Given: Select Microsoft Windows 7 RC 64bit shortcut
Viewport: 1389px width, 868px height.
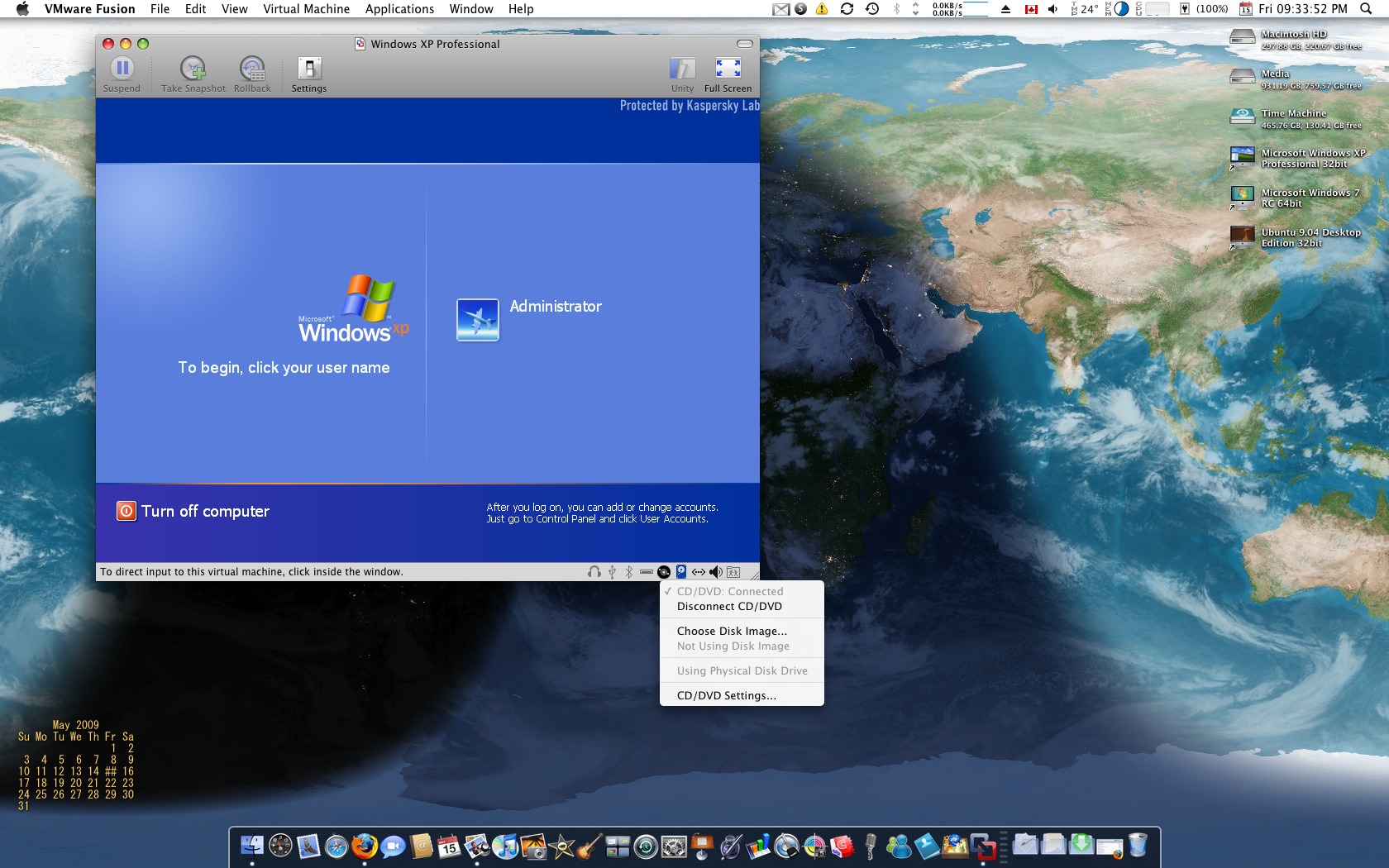Looking at the screenshot, I should pos(1243,197).
